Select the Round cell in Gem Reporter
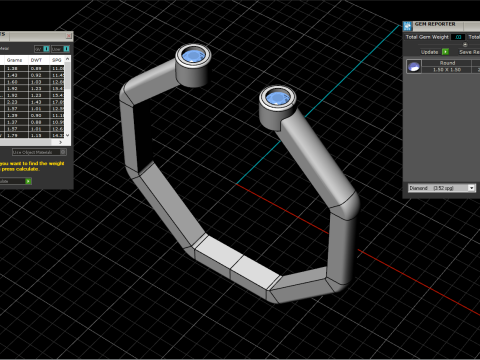 point(447,63)
